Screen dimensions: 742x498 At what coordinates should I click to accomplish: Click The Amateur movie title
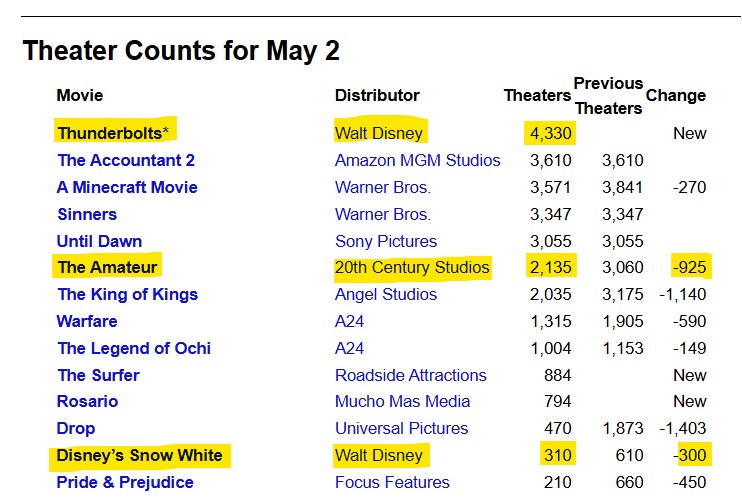(109, 267)
